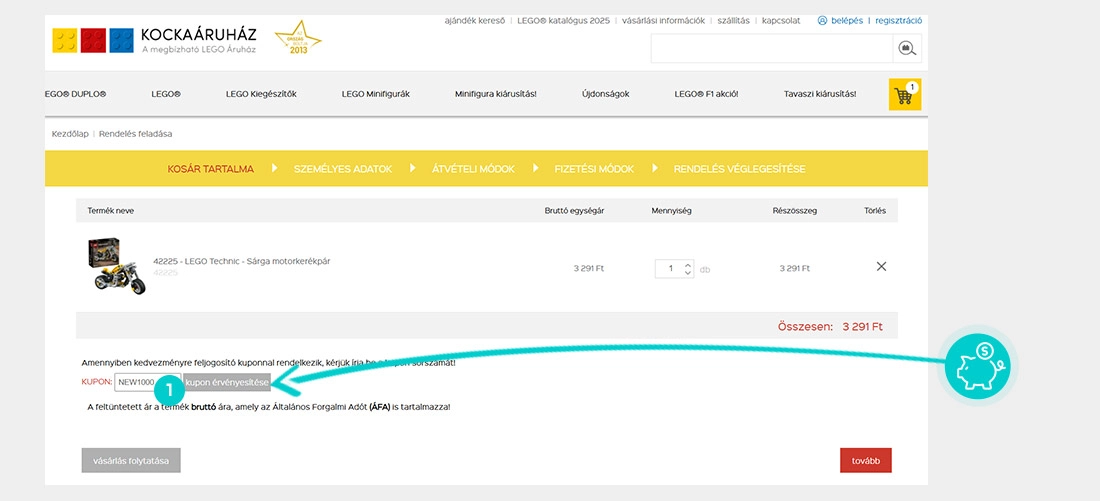The width and height of the screenshot is (1100, 501).
Task: Focus the site search box
Action: (770, 48)
